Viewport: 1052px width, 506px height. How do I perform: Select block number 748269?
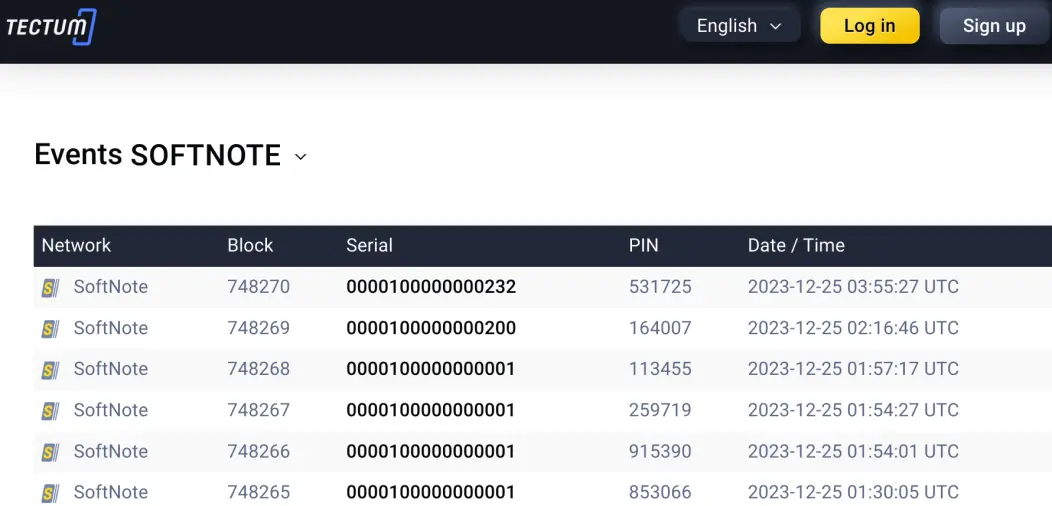(258, 328)
